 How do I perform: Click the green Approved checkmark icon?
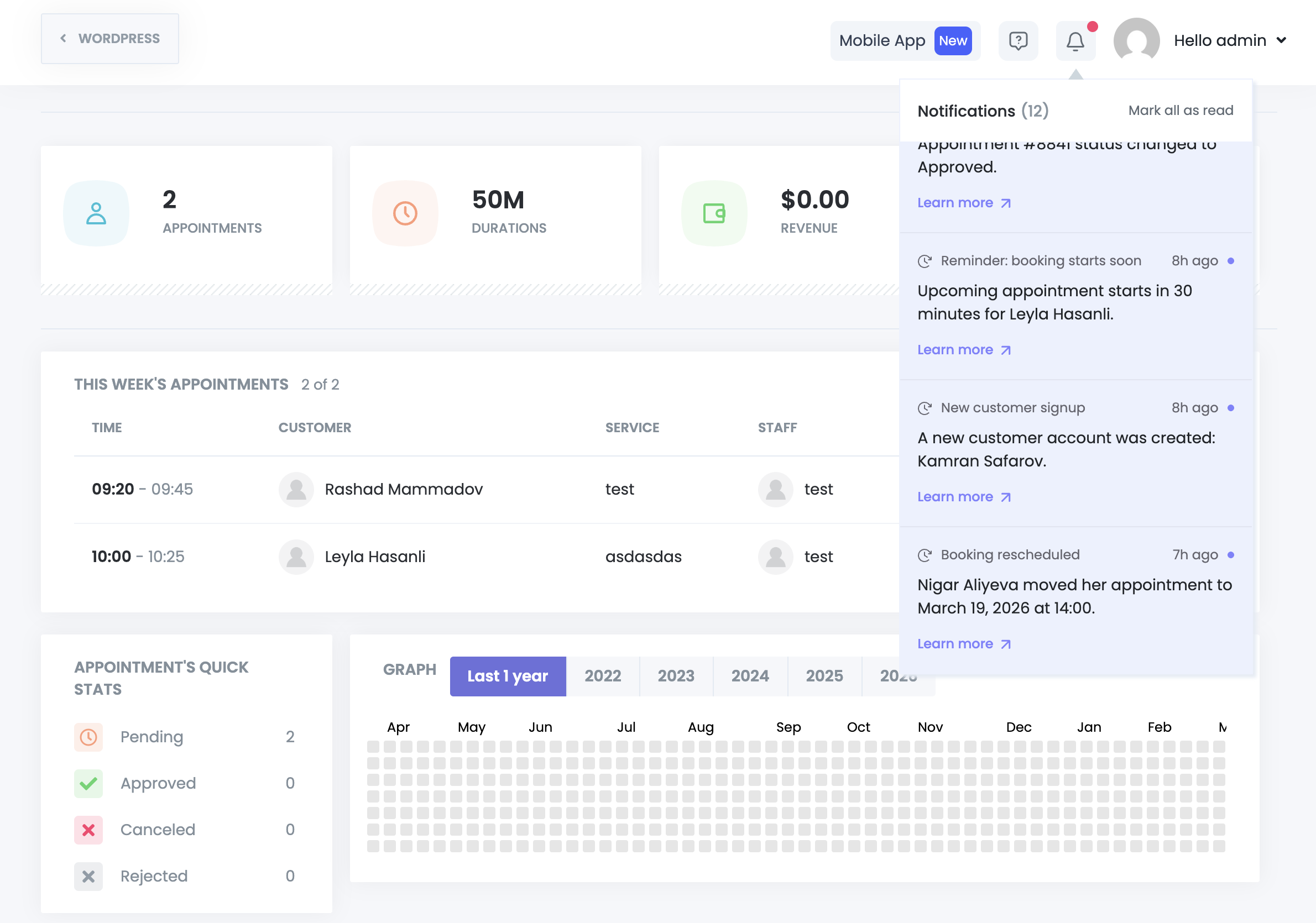pos(88,783)
